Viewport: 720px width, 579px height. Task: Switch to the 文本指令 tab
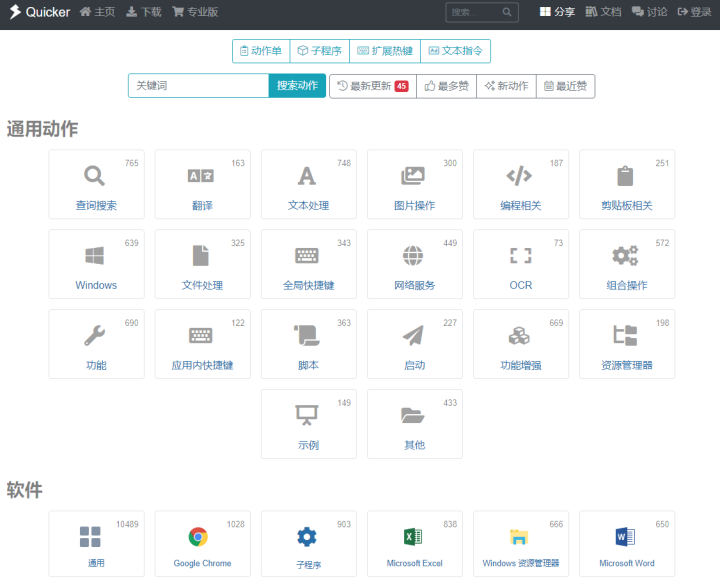(x=456, y=51)
